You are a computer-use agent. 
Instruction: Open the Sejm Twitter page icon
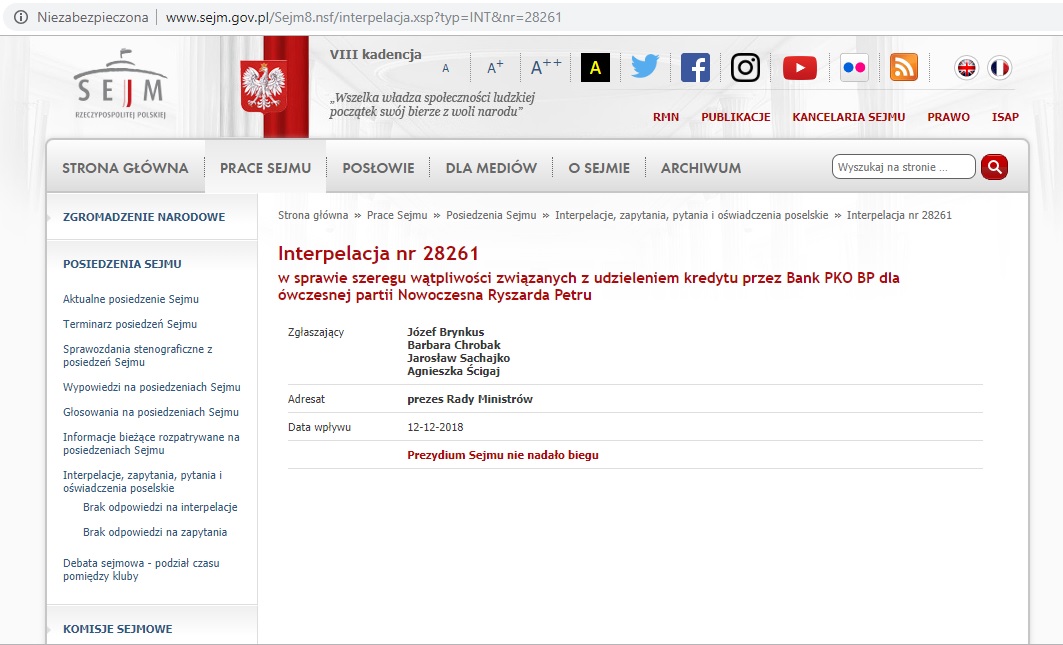(x=645, y=67)
